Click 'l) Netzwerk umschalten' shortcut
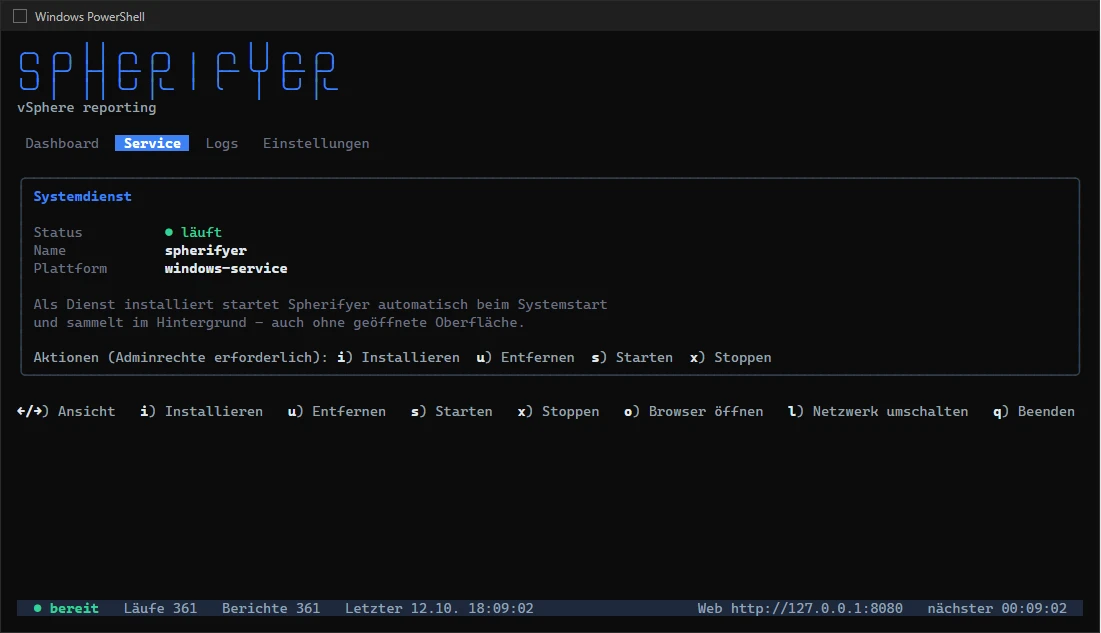This screenshot has width=1101, height=633. pos(878,411)
